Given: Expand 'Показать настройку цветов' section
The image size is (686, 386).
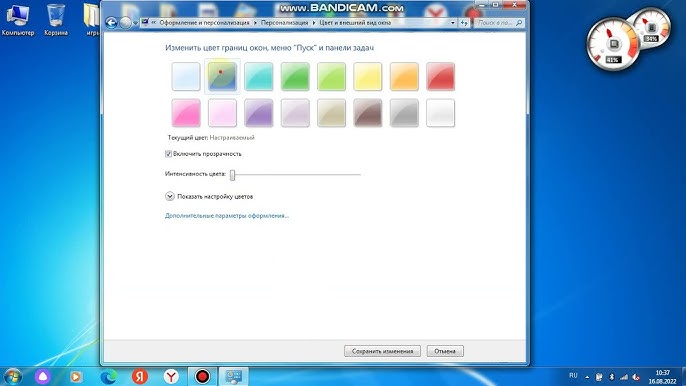Looking at the screenshot, I should point(170,197).
